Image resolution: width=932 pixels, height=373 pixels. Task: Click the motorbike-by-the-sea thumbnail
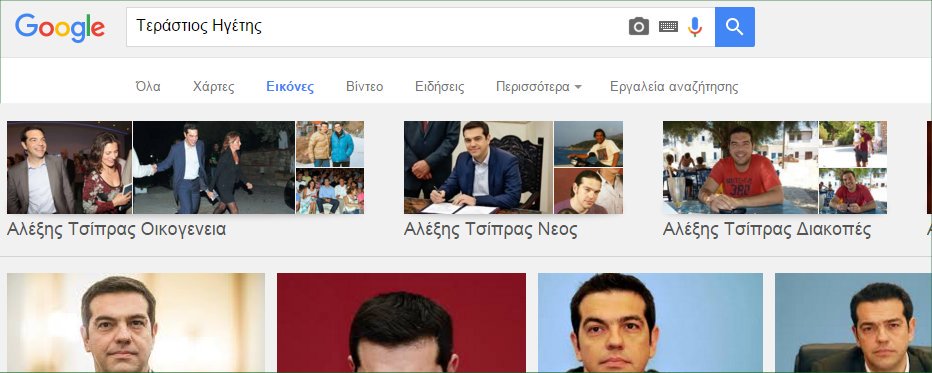588,144
